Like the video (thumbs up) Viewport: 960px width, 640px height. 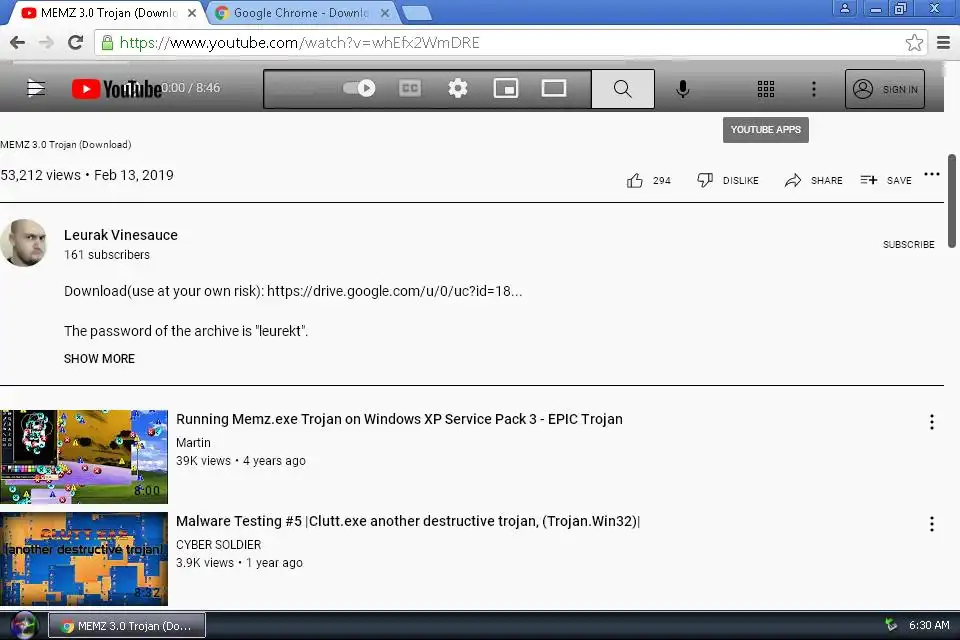click(635, 180)
